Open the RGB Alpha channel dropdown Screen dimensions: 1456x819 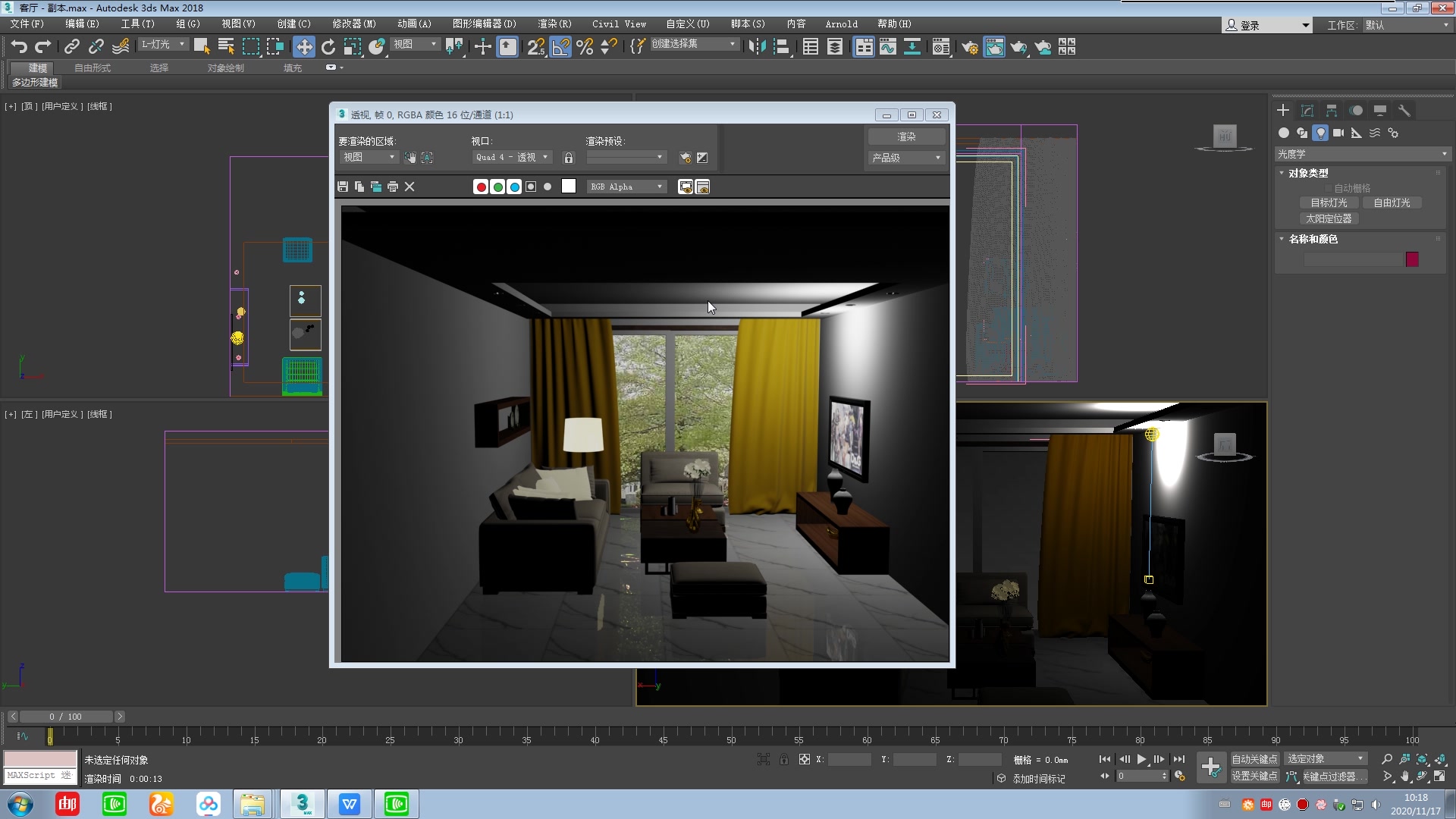[626, 187]
